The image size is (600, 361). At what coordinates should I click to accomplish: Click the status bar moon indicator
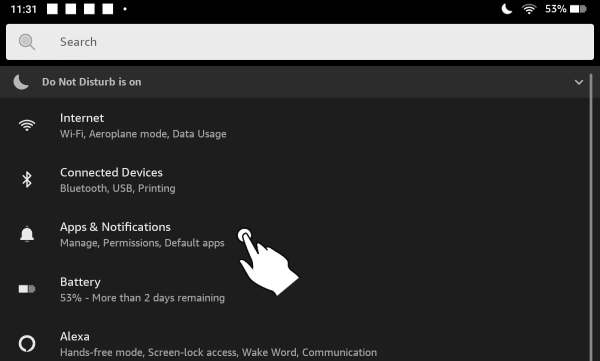point(507,9)
